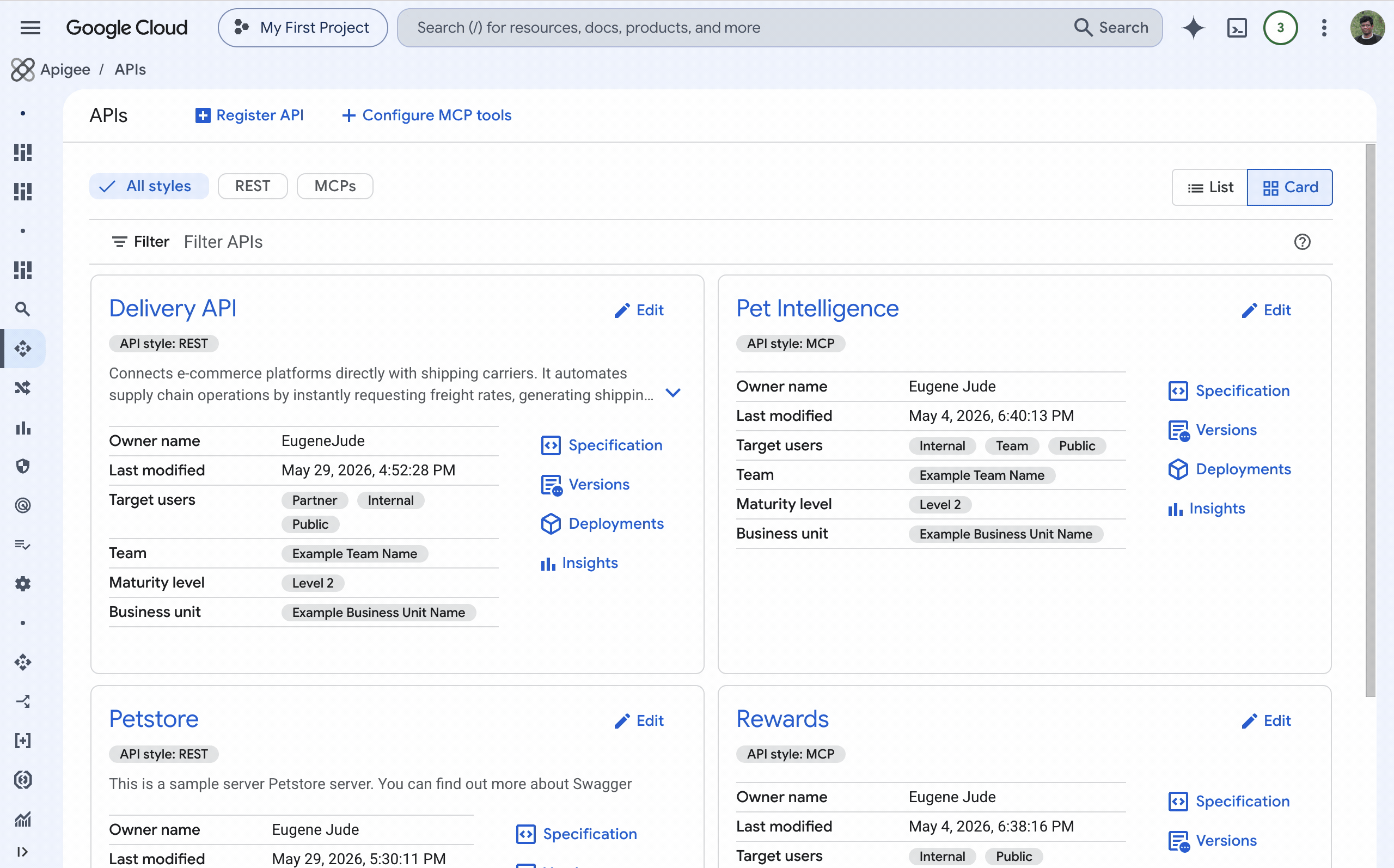Click the sidebar magnifier search icon

(x=22, y=309)
